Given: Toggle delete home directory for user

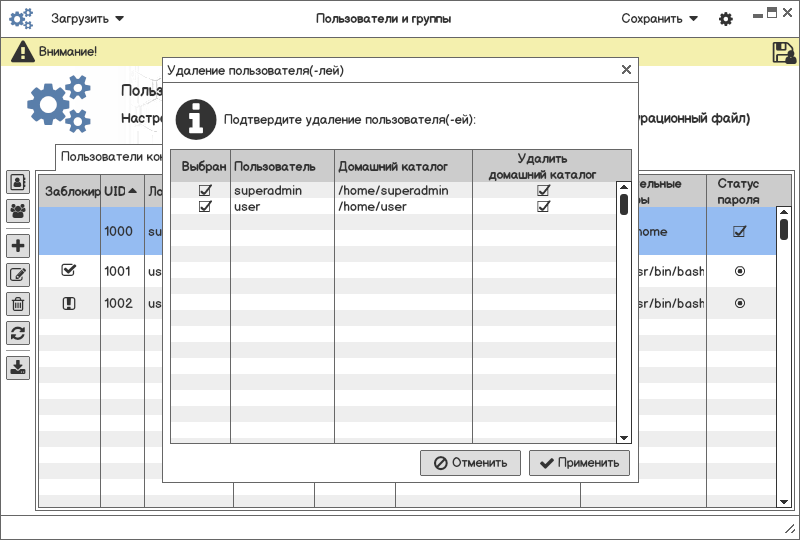Looking at the screenshot, I should [x=543, y=206].
